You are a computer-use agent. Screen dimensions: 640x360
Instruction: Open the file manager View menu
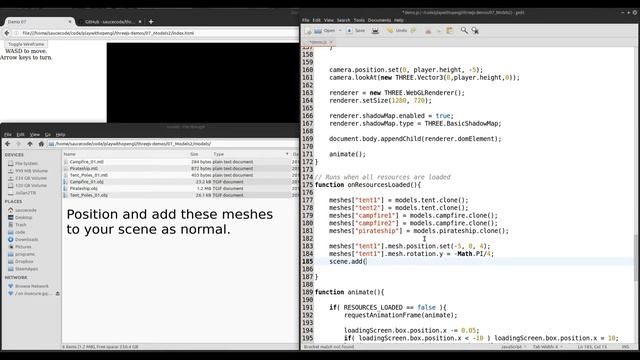tap(35, 134)
